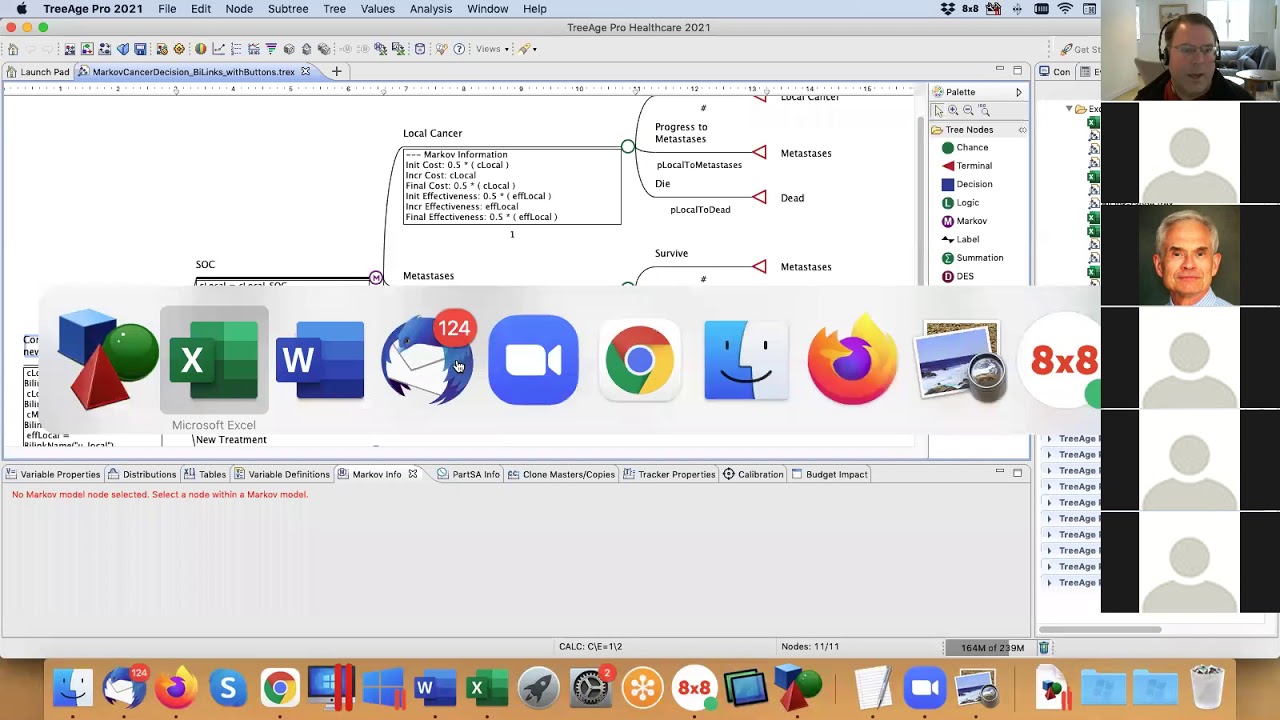Select the Logic node in Palette

point(960,202)
